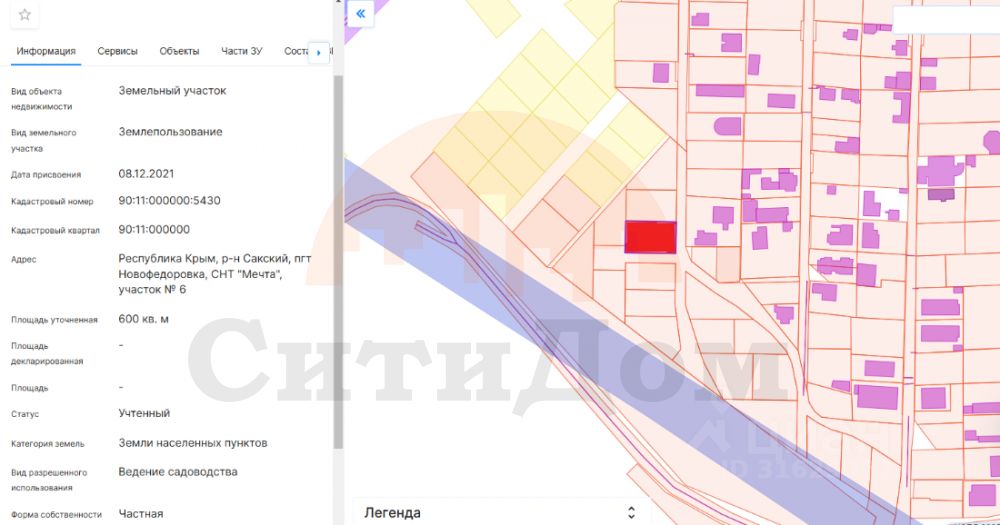Image resolution: width=1000 pixels, height=525 pixels.
Task: Switch to the Информация tab
Action: point(46,51)
